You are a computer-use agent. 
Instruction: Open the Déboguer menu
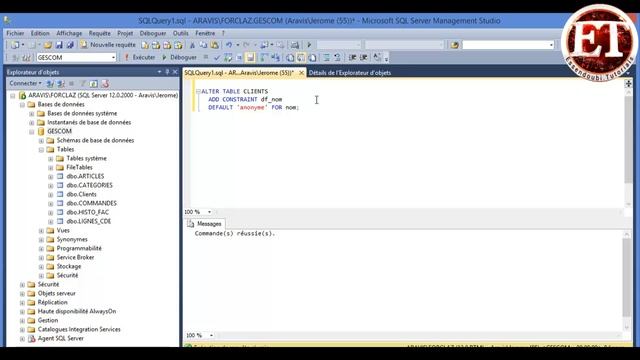153,33
